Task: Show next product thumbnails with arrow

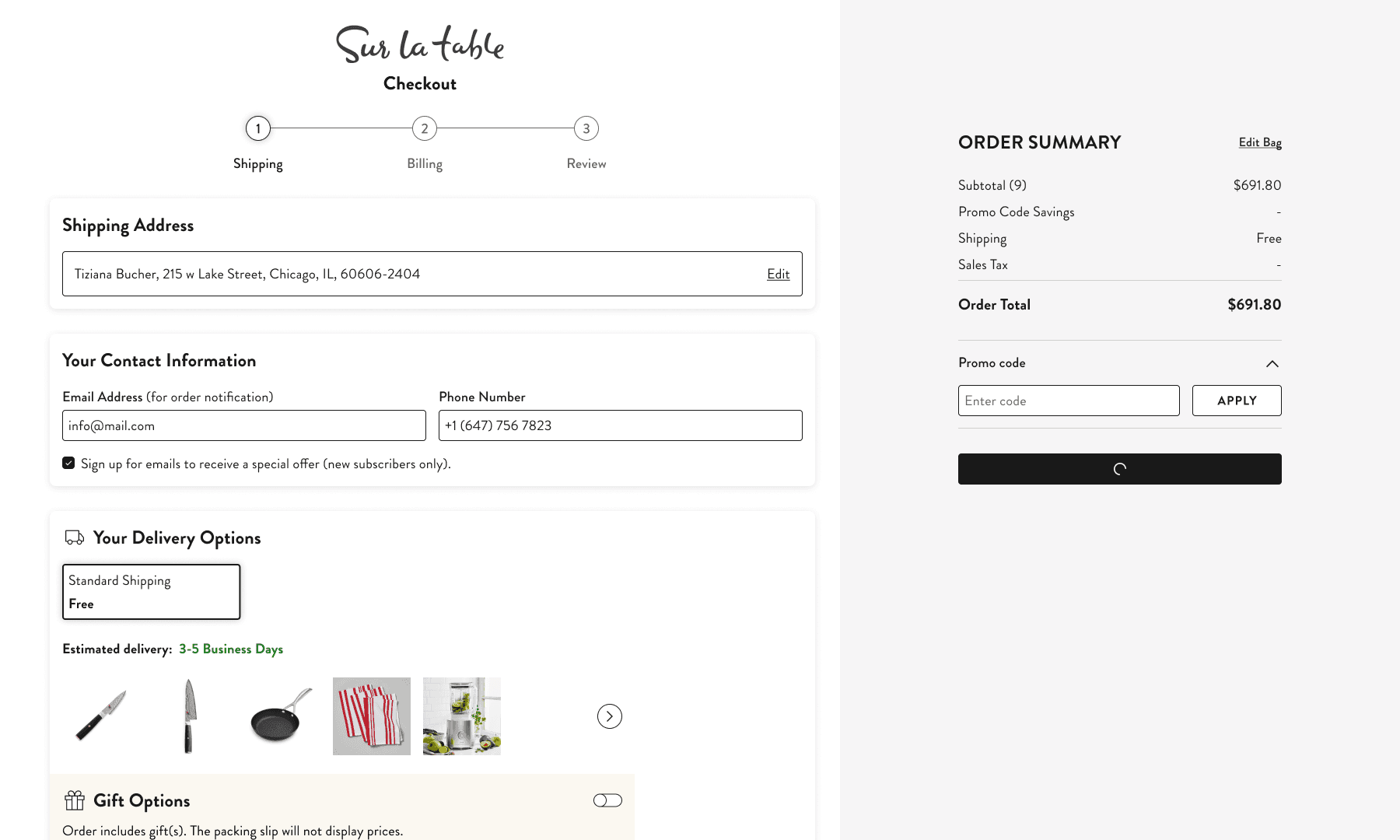Action: point(610,716)
